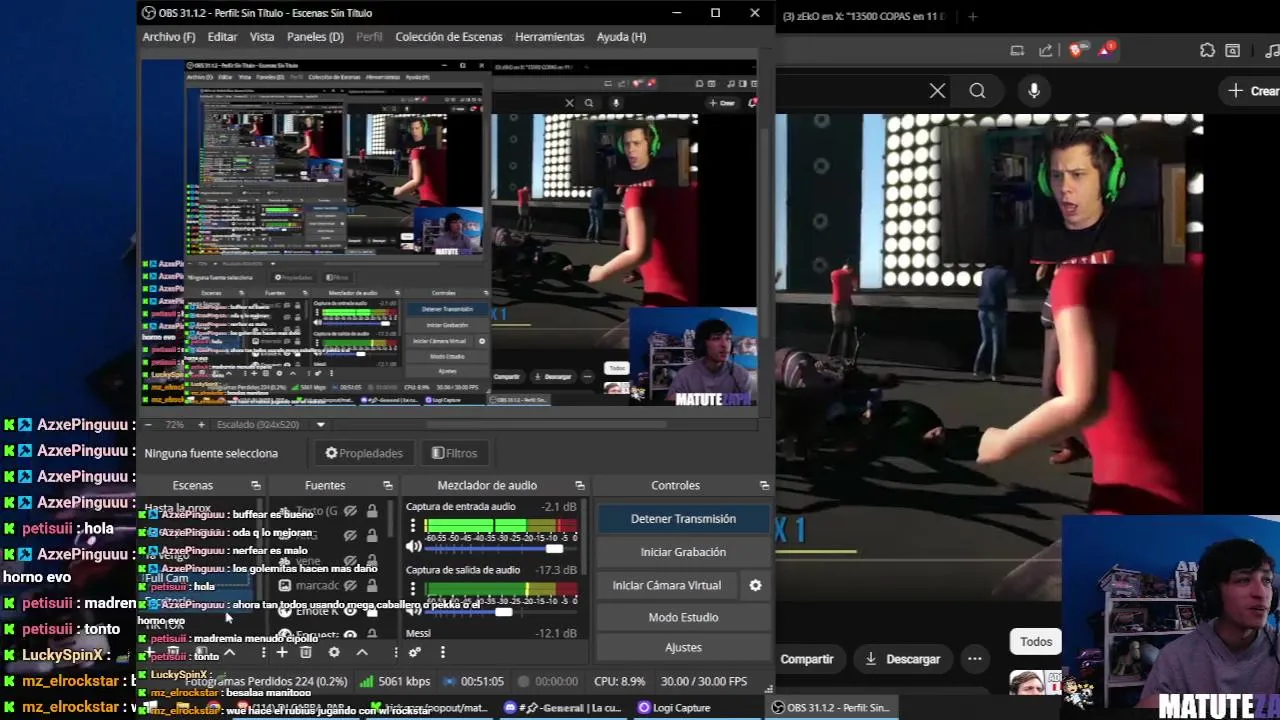Viewport: 1280px width, 720px height.
Task: Click Iniciar Grabación
Action: tap(683, 552)
